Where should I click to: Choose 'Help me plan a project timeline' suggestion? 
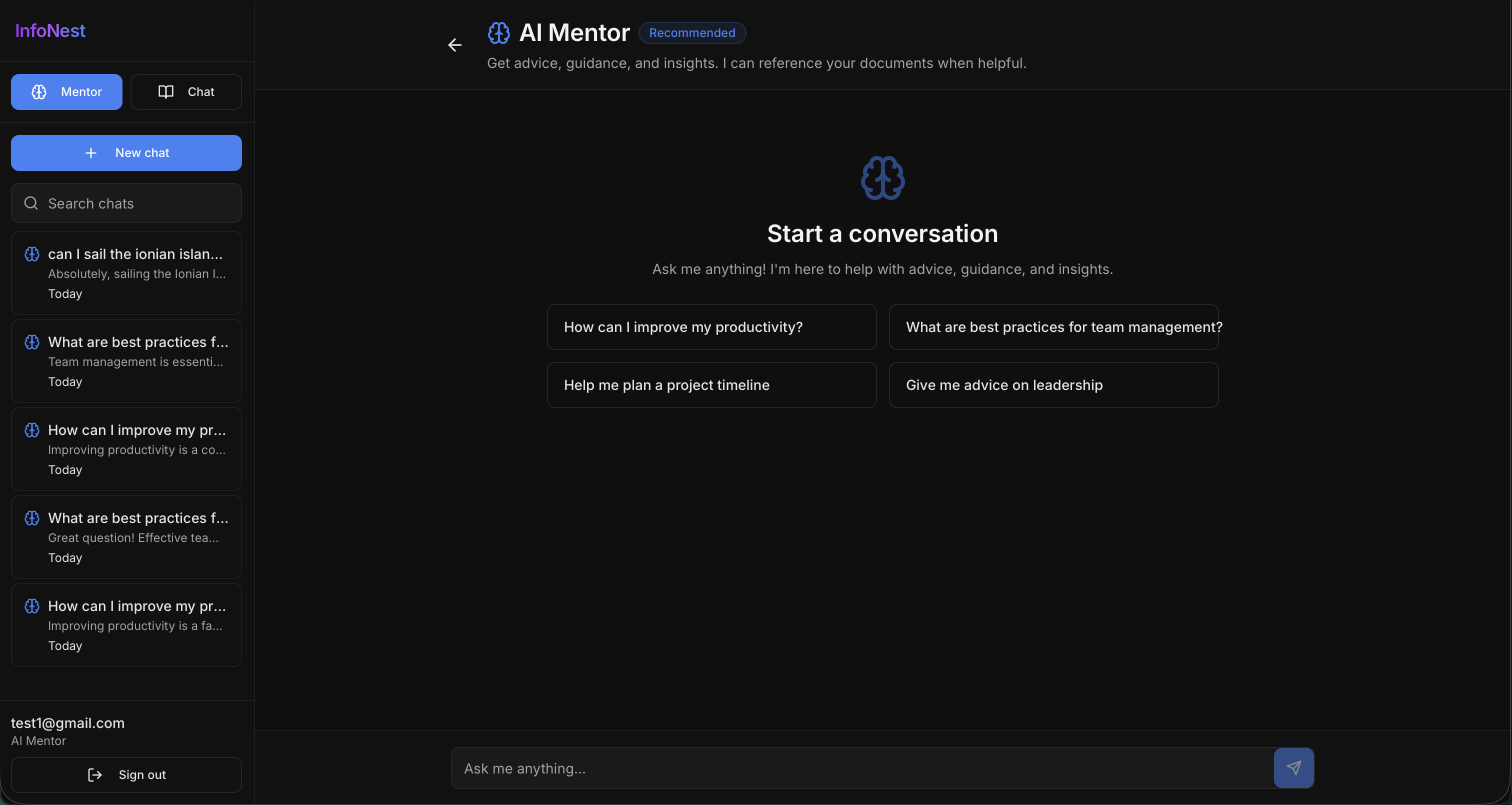click(711, 385)
